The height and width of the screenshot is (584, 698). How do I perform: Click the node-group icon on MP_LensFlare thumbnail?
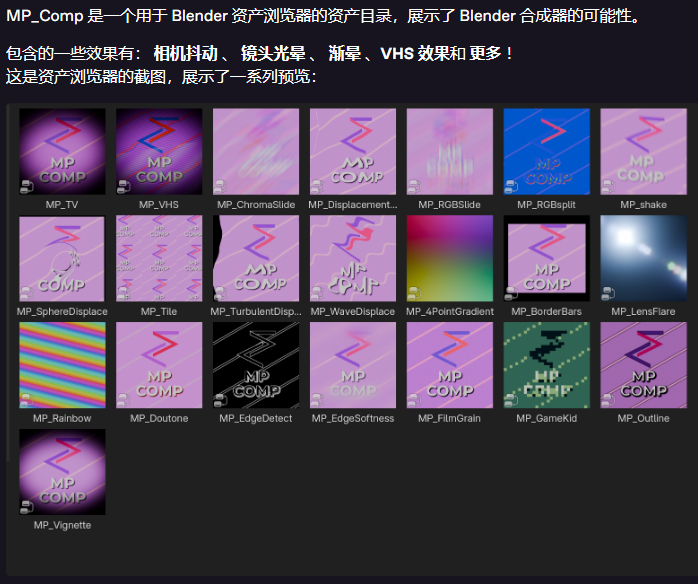(608, 293)
